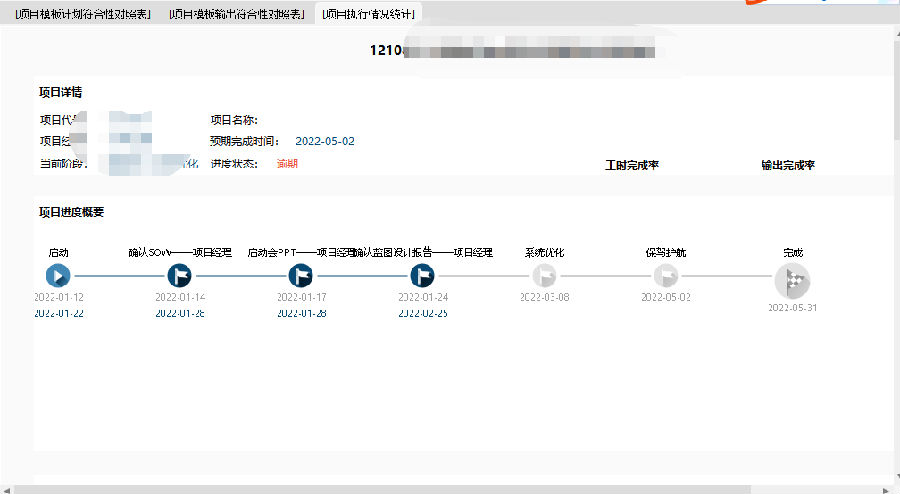
Task: Click the 预期完成时间 label
Action: point(245,141)
